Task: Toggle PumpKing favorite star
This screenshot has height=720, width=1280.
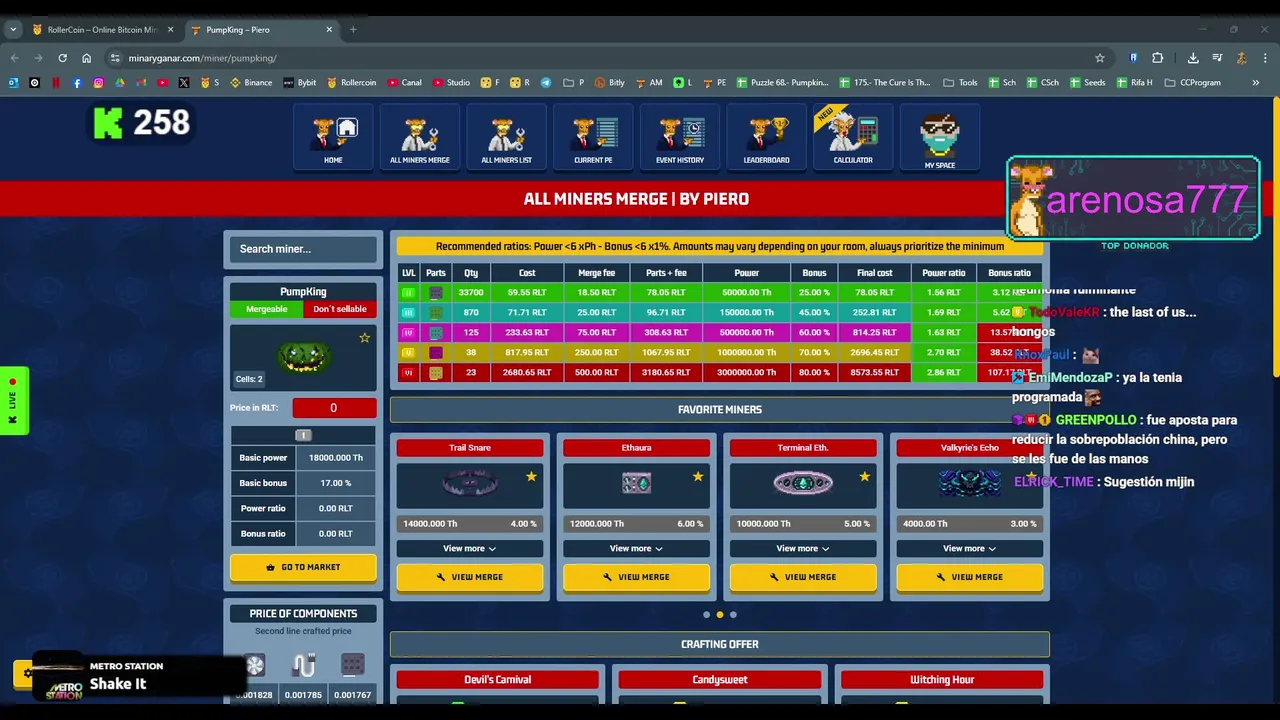Action: pos(364,338)
